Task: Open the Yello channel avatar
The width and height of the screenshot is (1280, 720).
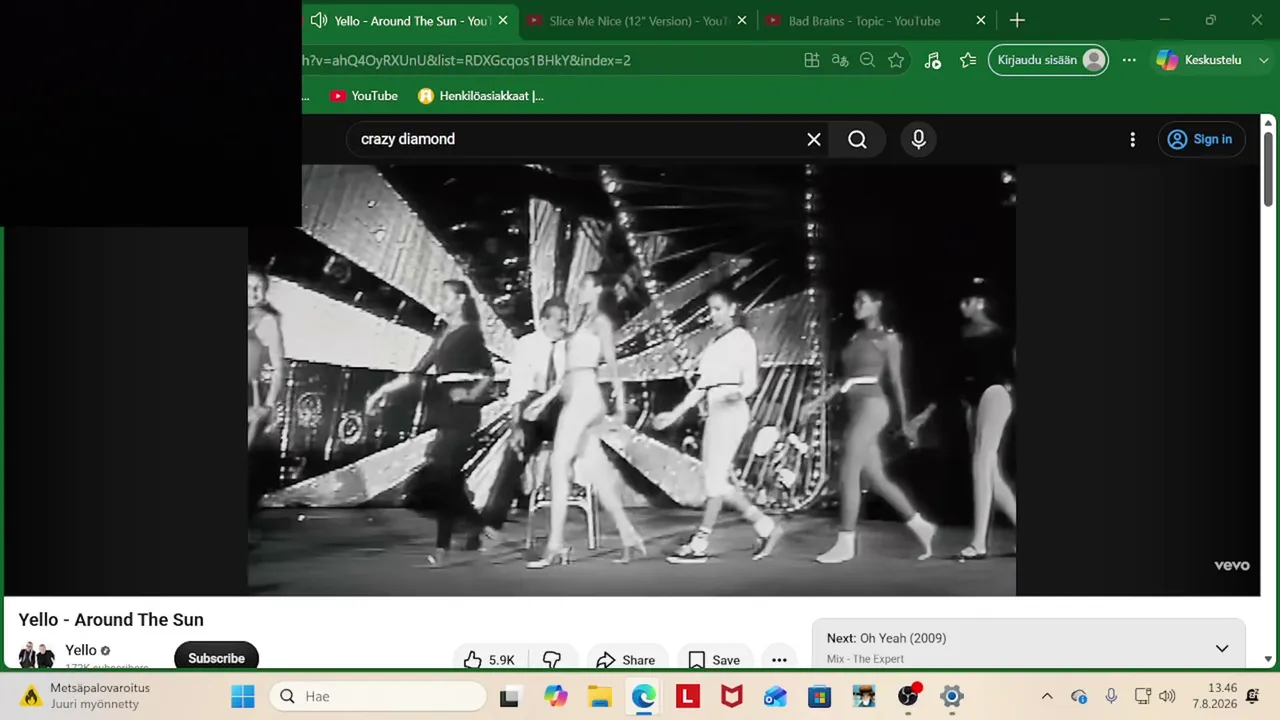Action: coord(36,657)
